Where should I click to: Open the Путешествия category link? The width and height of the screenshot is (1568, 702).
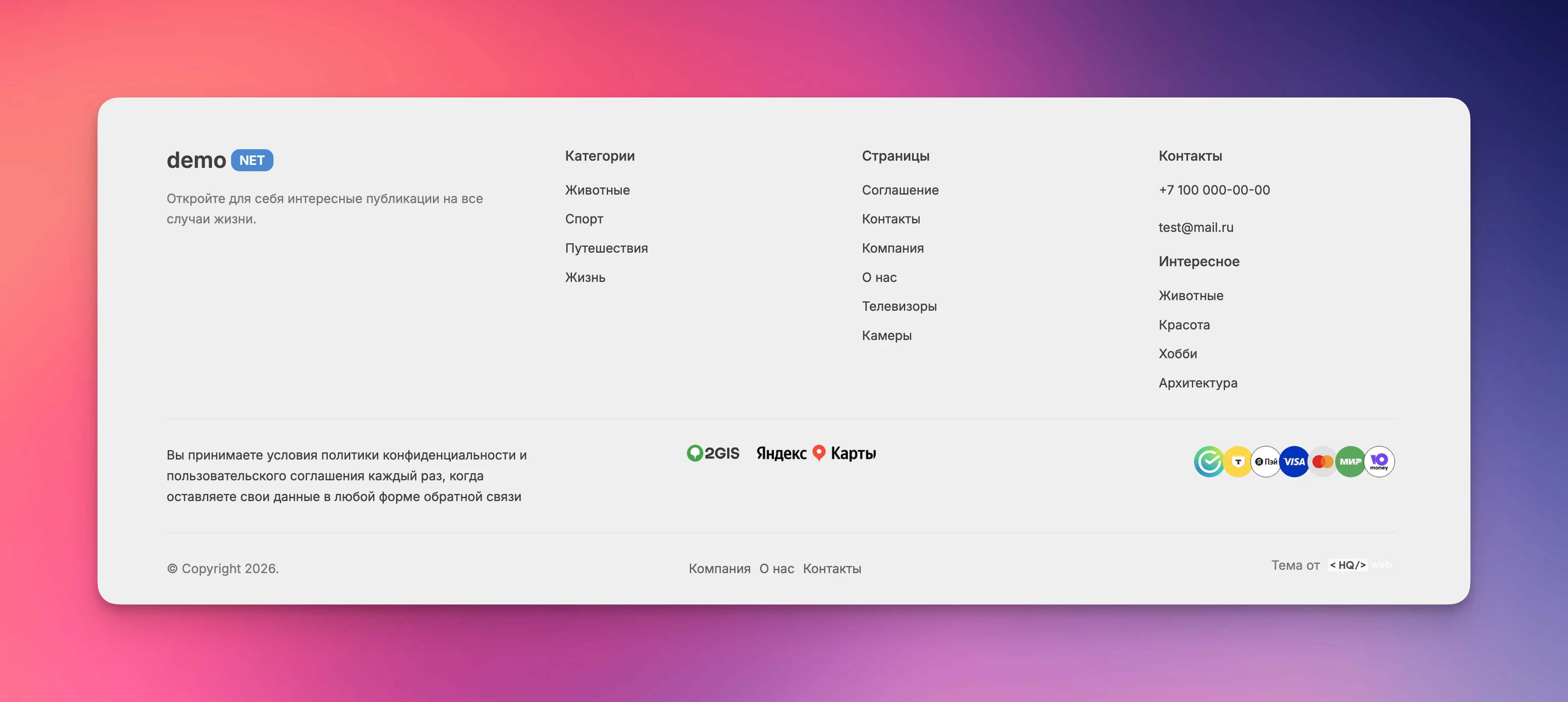click(606, 248)
